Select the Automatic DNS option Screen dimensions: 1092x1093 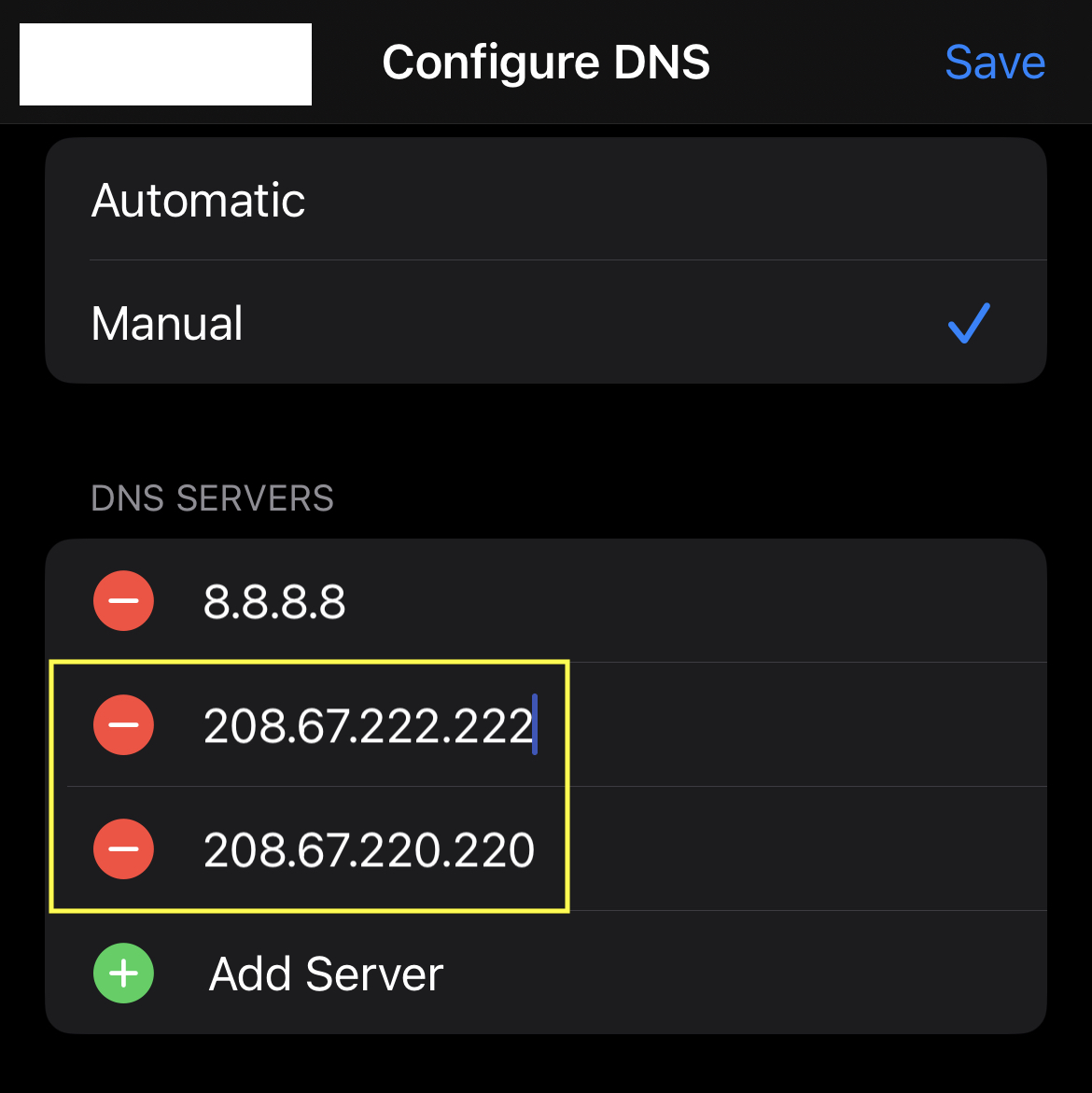546,200
